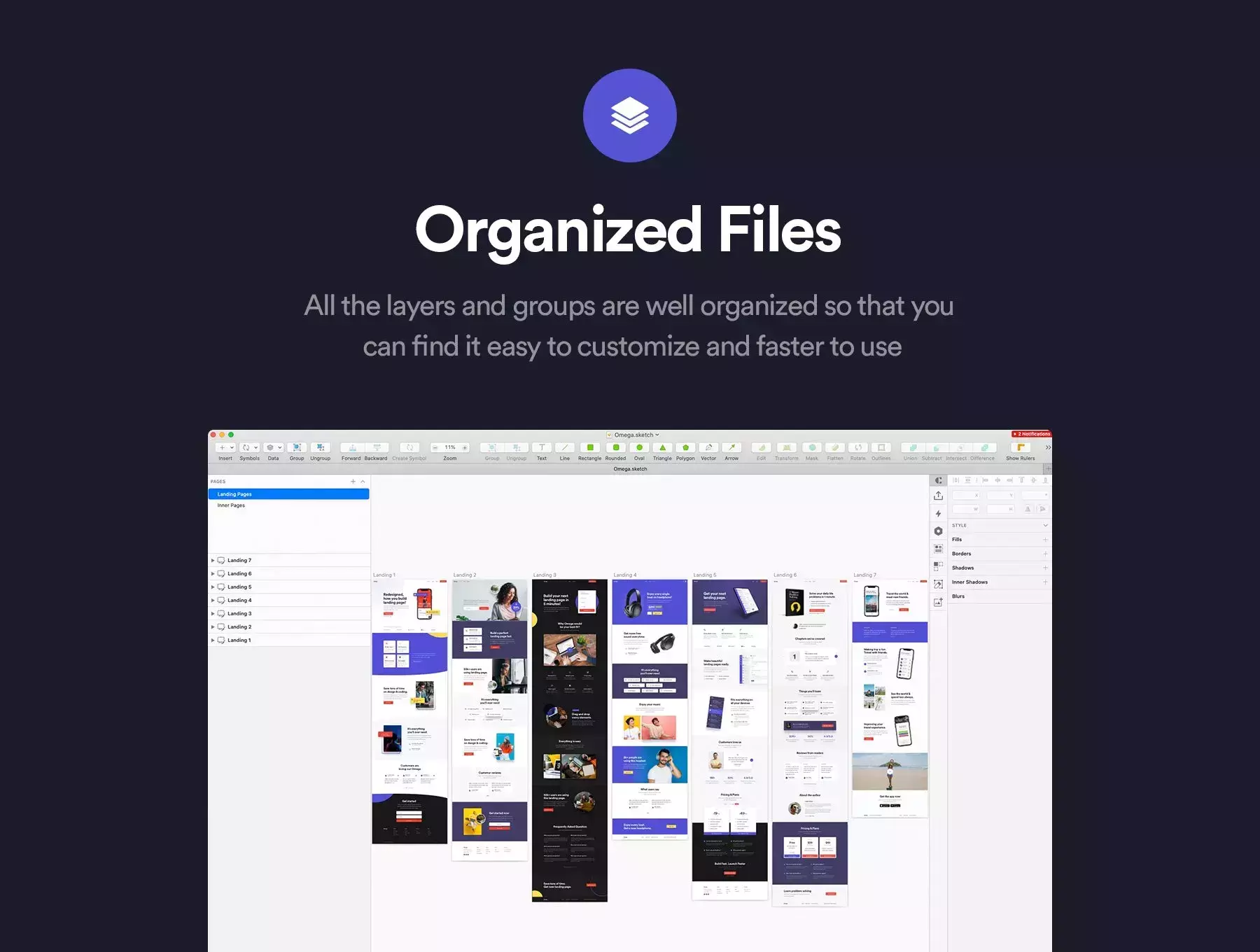
Task: Select the Arrow tool
Action: tap(731, 447)
